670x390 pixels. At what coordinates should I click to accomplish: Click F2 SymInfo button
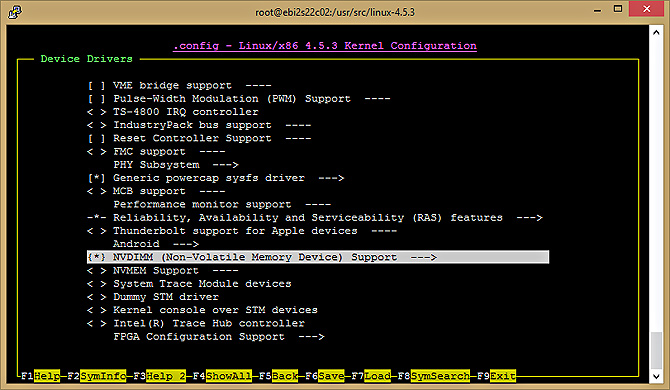coord(97,376)
